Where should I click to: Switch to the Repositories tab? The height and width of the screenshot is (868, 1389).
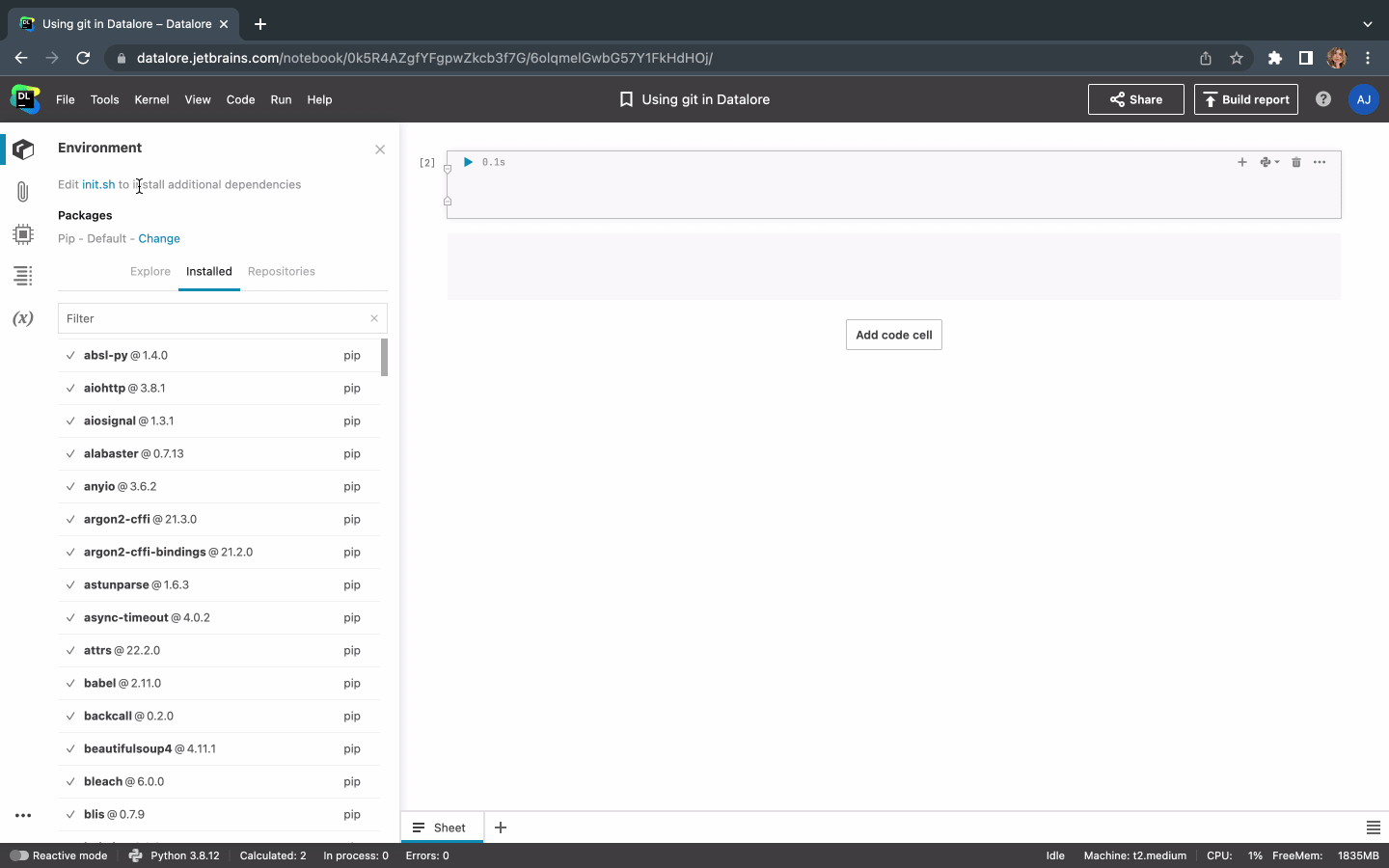(281, 272)
